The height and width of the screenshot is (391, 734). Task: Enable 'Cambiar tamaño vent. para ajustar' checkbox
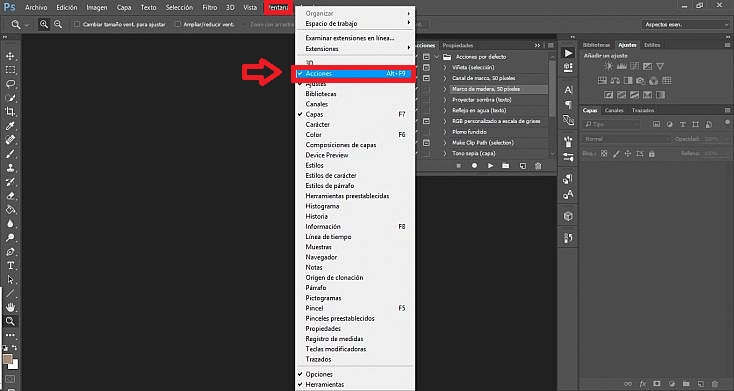tap(77, 24)
